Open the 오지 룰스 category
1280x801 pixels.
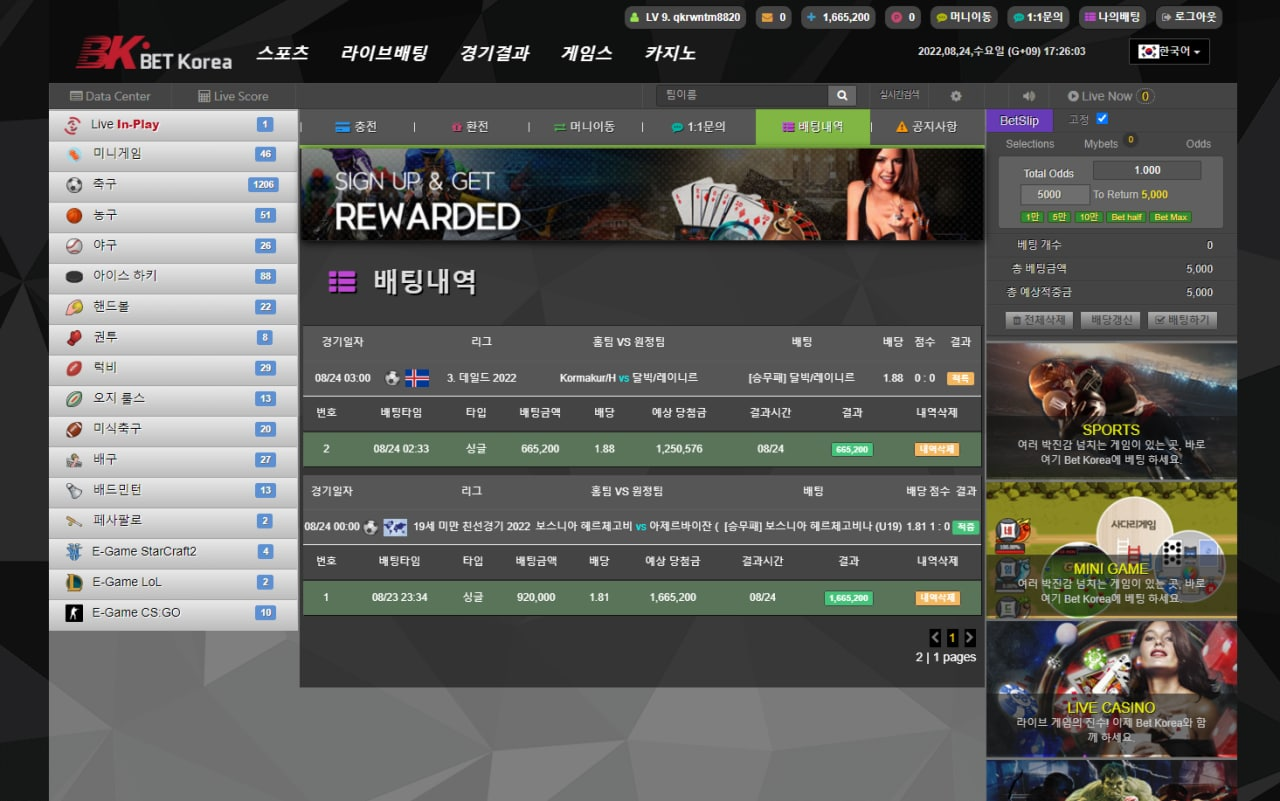coord(173,398)
